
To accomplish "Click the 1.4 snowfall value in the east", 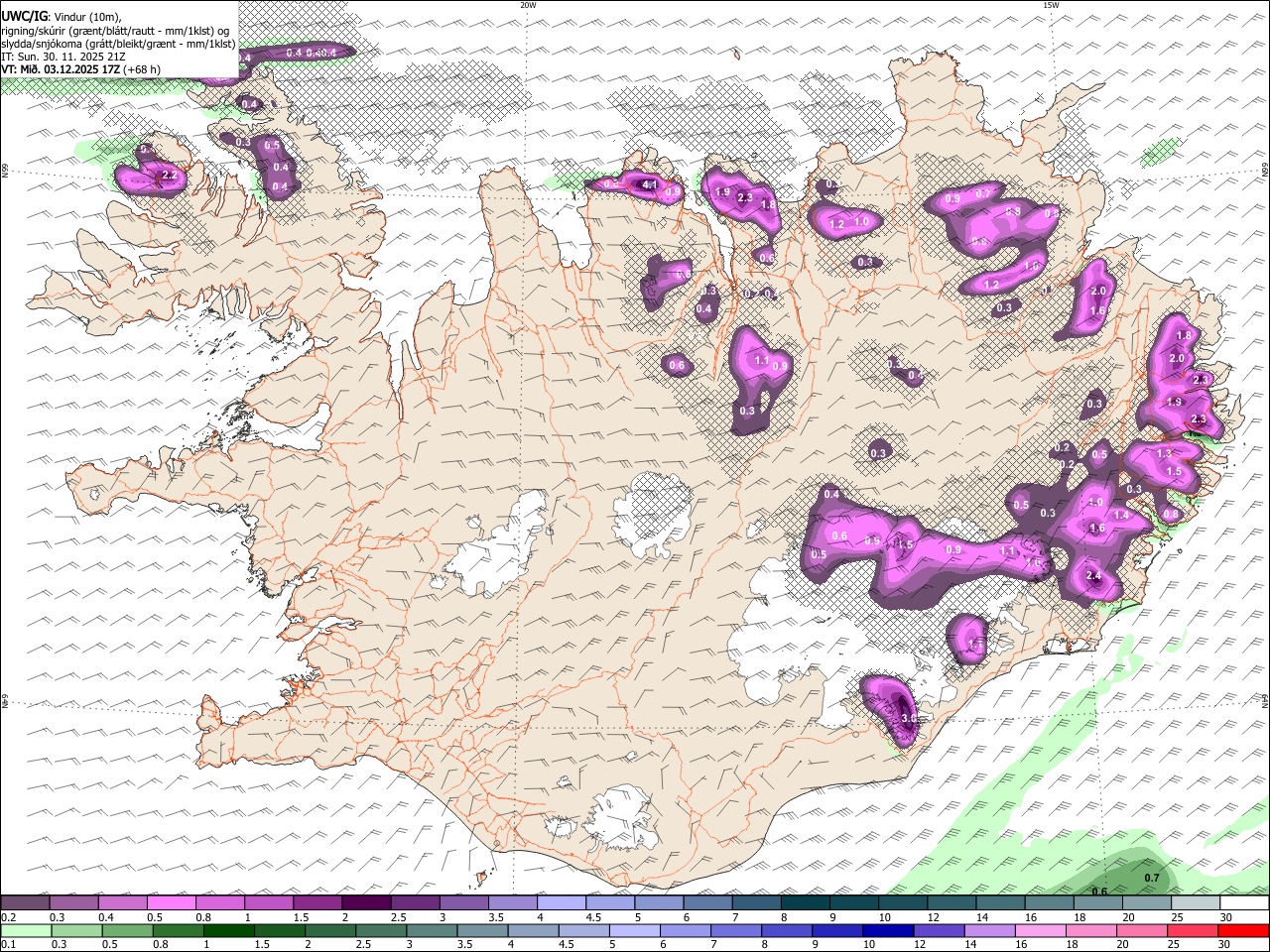I will [x=1122, y=516].
